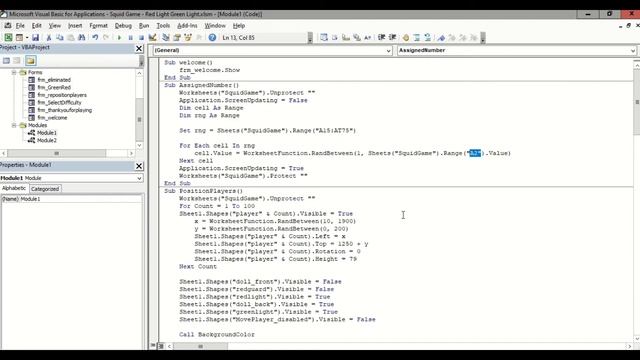
Task: Click the Reset stop icon
Action: tap(141, 38)
